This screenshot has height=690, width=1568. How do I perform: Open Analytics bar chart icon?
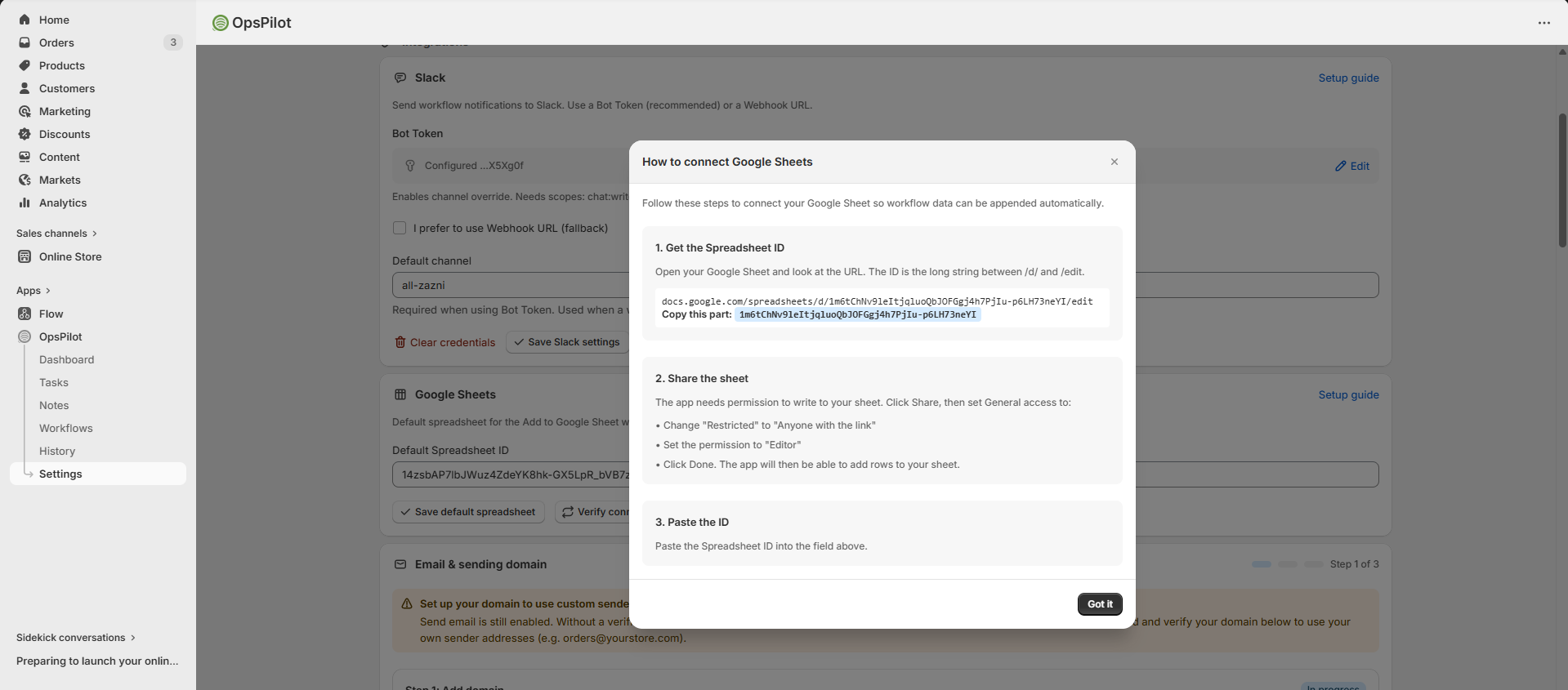point(25,203)
